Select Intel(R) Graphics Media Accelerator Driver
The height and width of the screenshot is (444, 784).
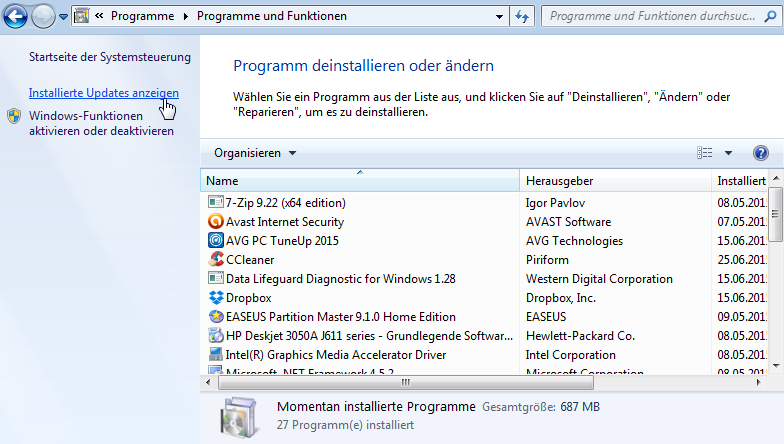[x=336, y=355]
